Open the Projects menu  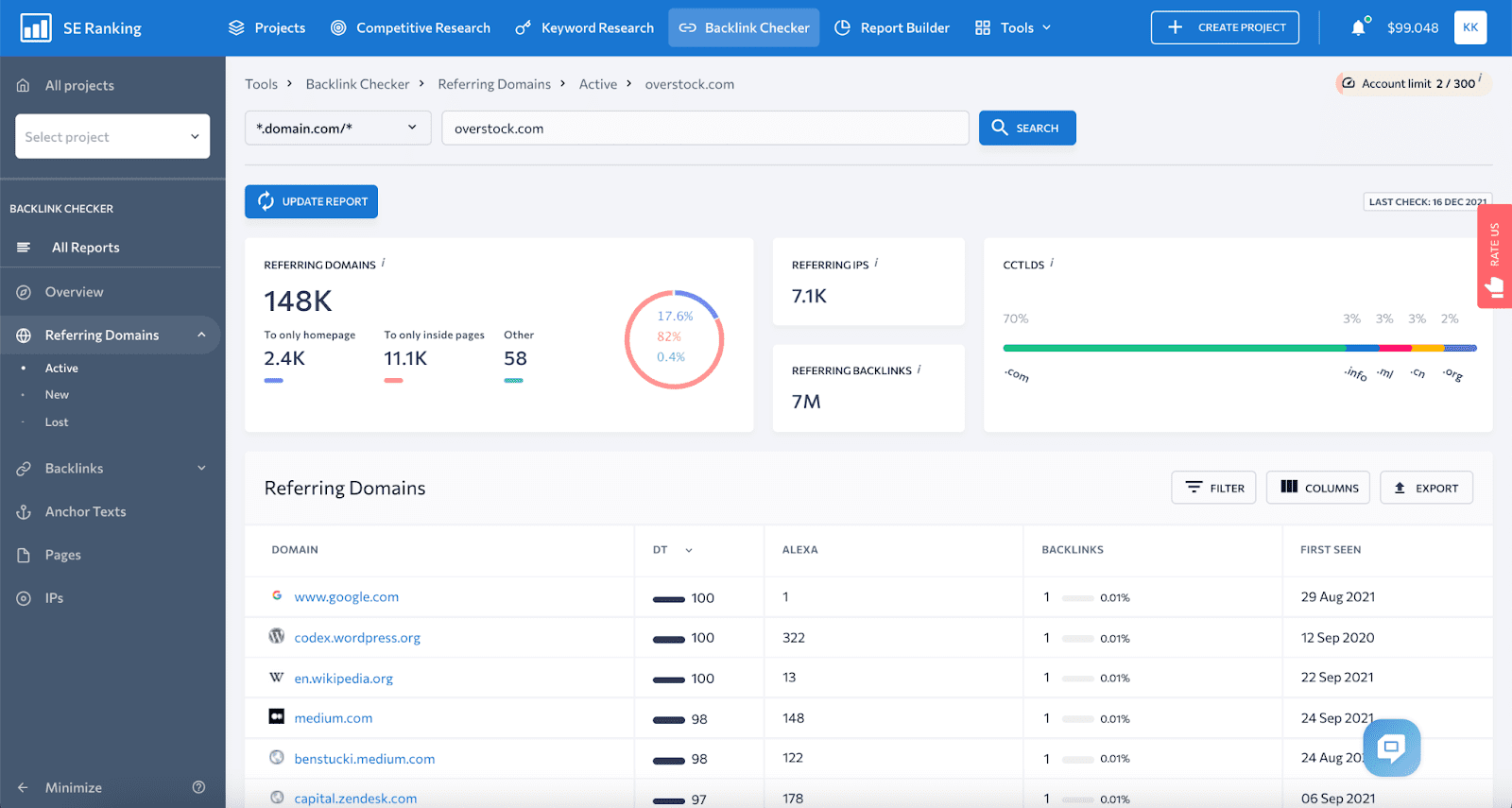click(266, 27)
